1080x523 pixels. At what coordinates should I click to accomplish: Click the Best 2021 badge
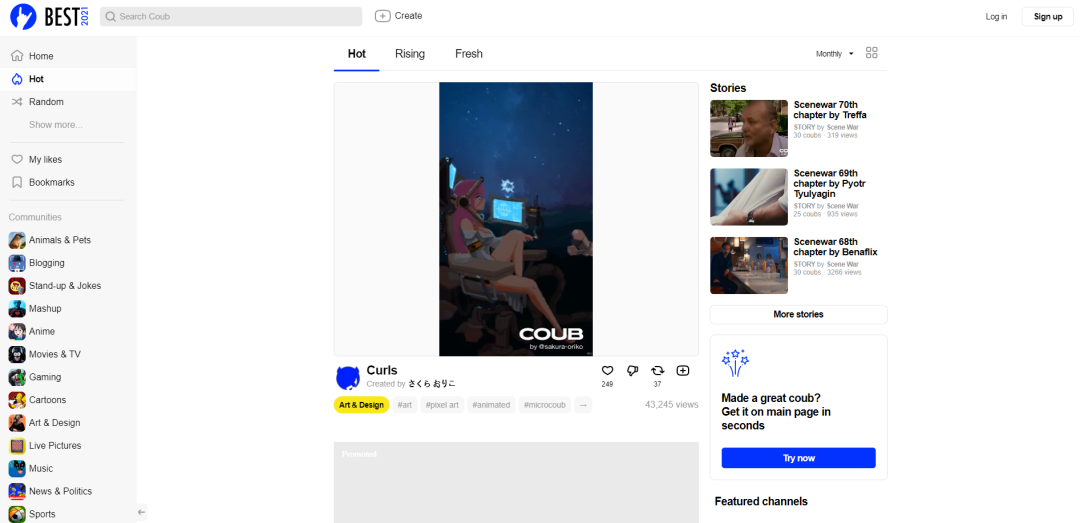(x=66, y=16)
